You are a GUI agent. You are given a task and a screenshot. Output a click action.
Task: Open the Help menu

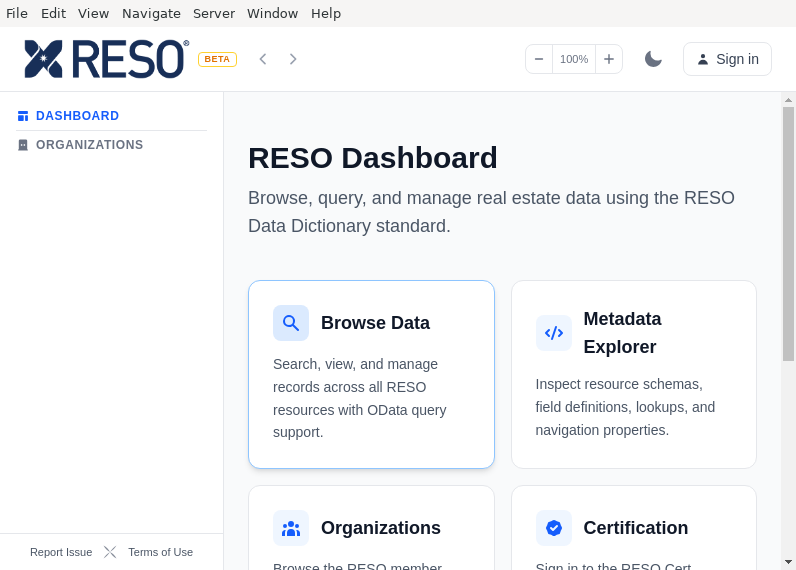point(326,13)
